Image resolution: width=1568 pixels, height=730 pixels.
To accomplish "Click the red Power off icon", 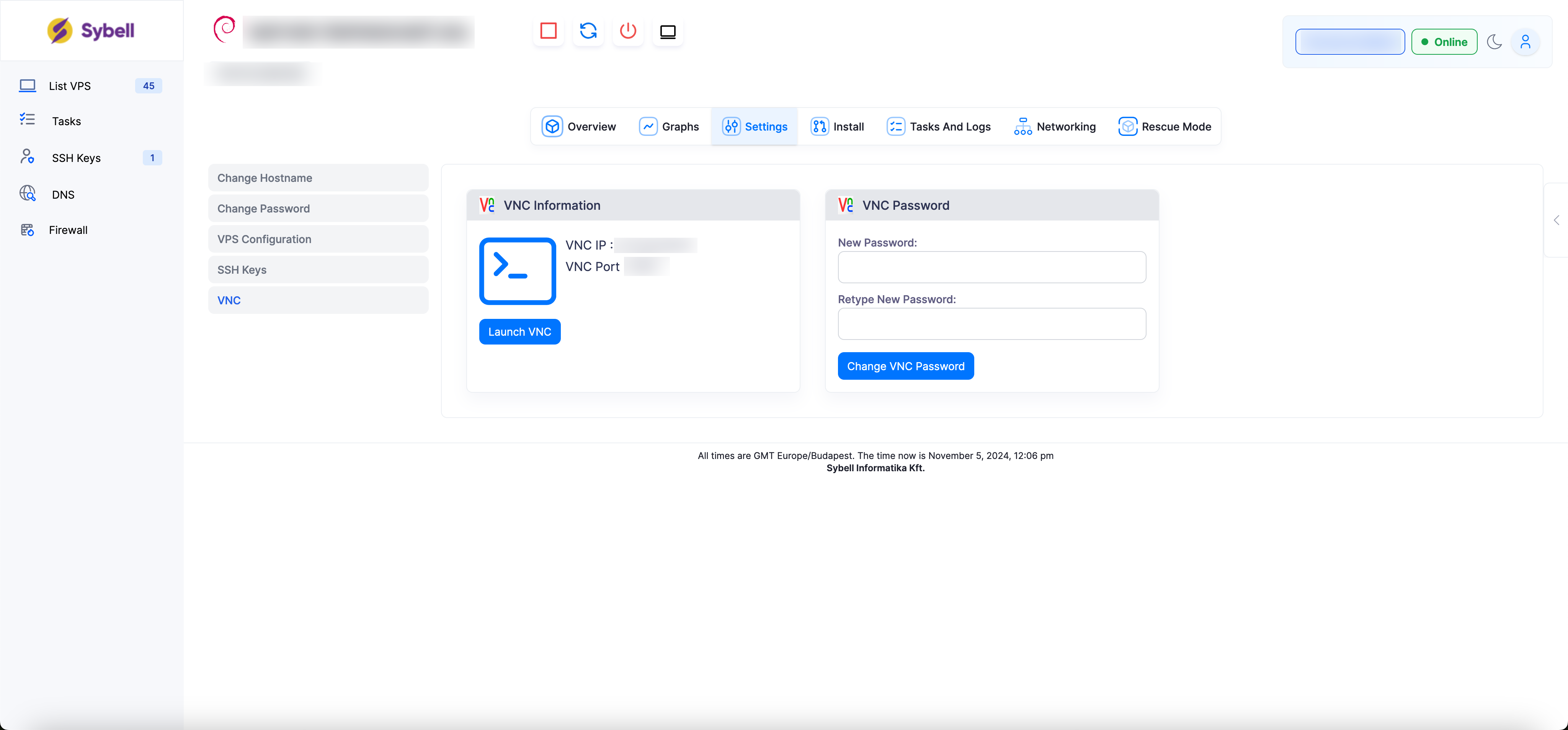I will click(x=627, y=31).
